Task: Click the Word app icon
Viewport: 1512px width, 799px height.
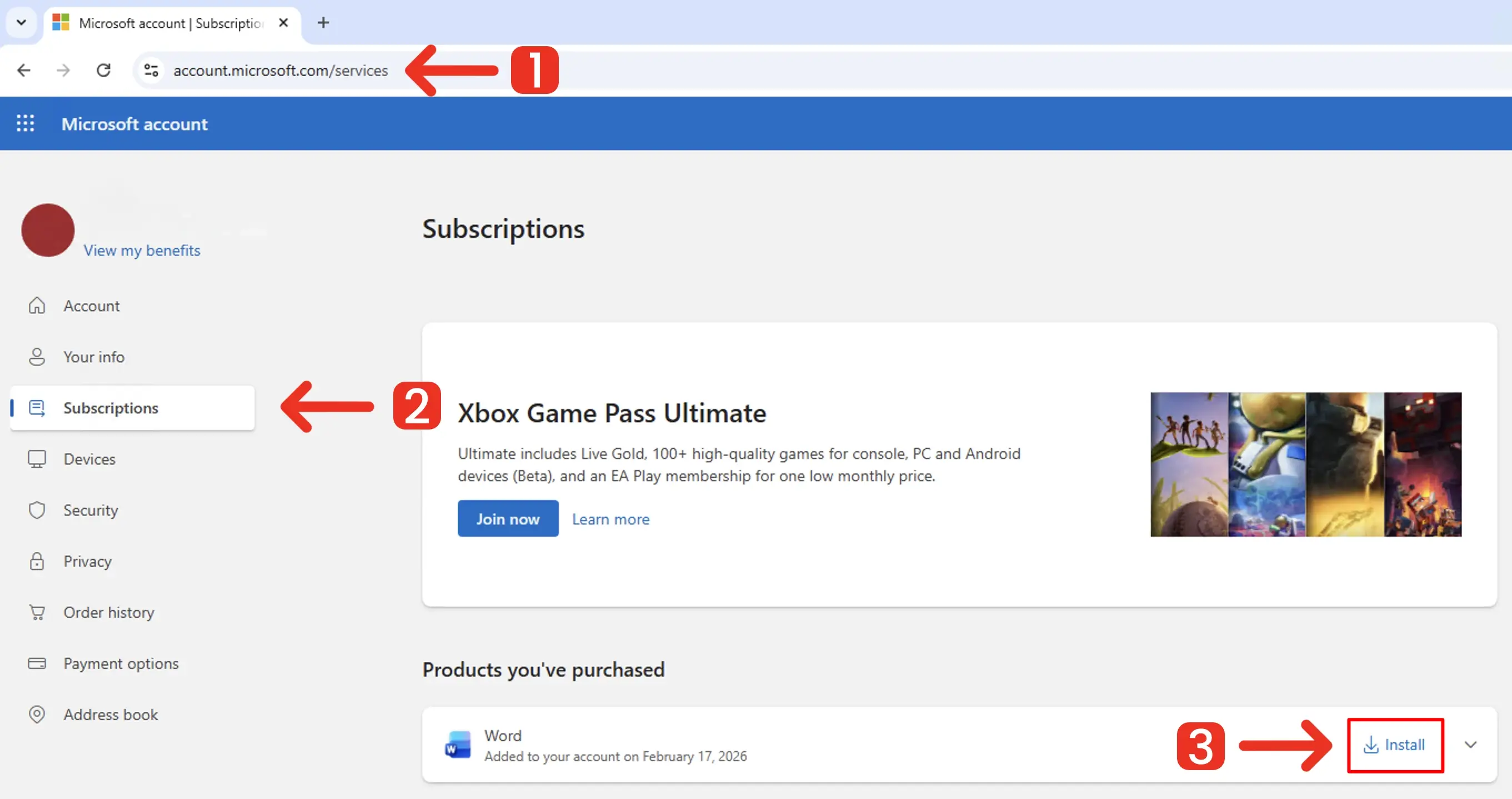Action: (458, 745)
